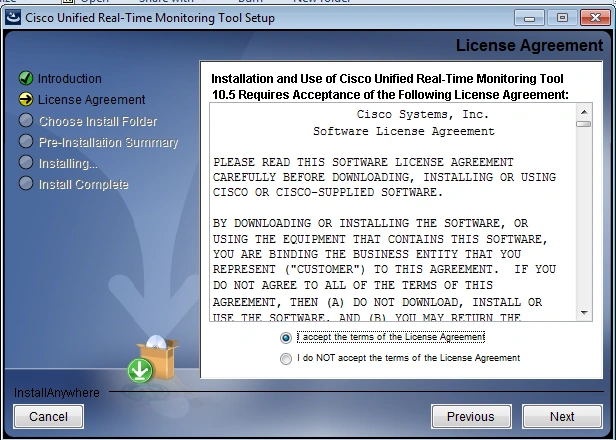Close the setup window

[x=595, y=18]
